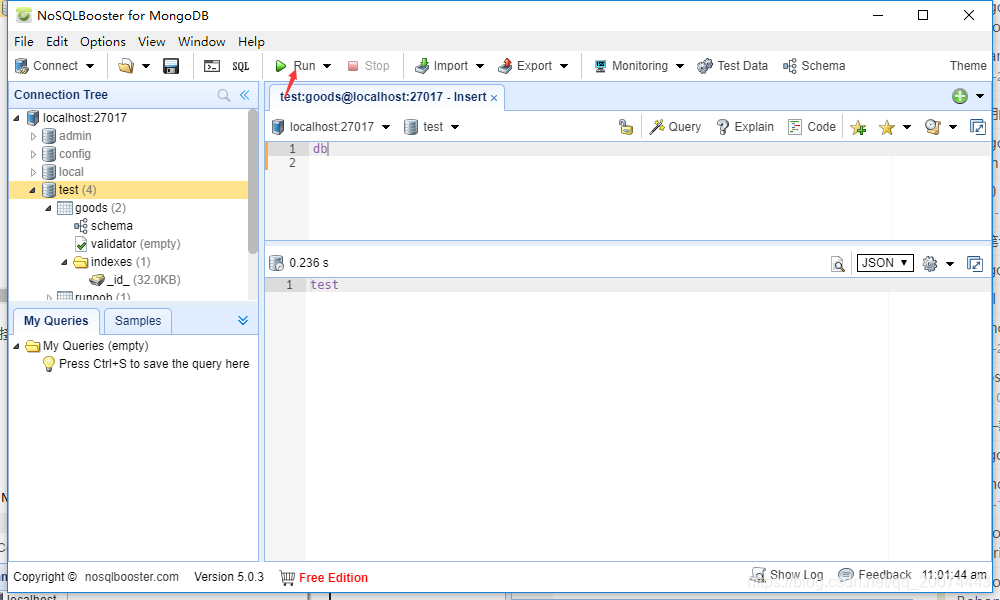This screenshot has height=600, width=1000.
Task: Click the padlock icon in editor toolbar
Action: click(626, 127)
